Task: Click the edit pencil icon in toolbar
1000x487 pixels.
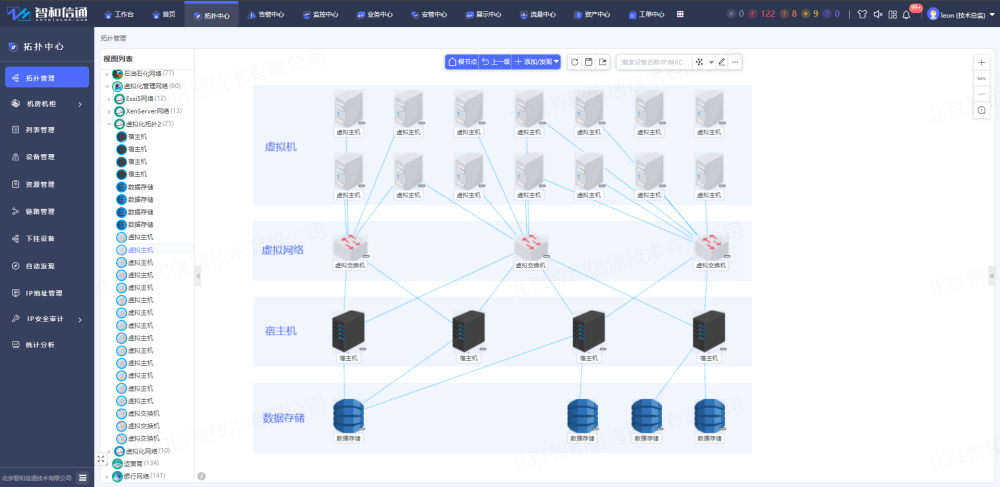Action: 722,62
